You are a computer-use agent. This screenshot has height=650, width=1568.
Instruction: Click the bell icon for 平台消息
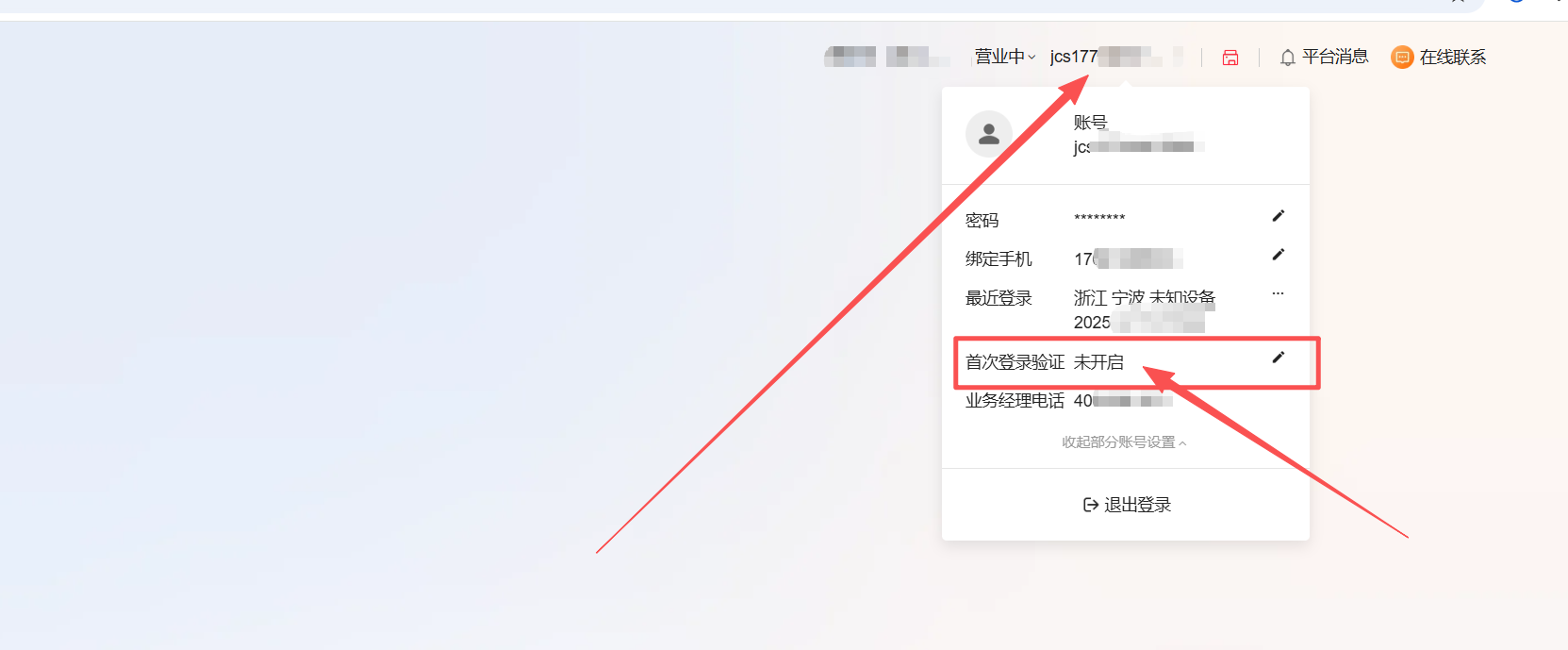(1287, 58)
